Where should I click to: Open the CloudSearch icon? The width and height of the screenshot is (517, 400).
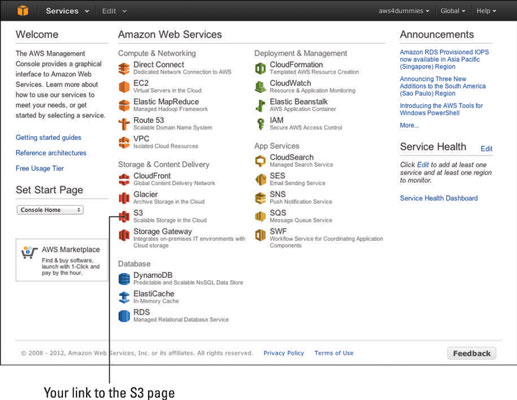(260, 161)
